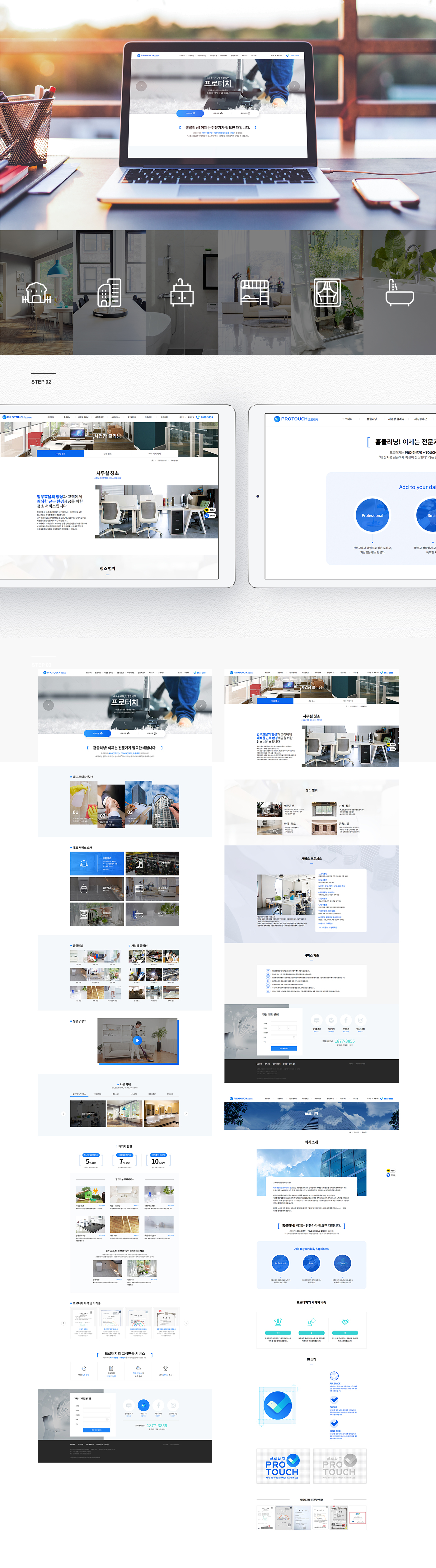436x1568 pixels.
Task: Click the bathtub icon in banner
Action: click(x=400, y=293)
